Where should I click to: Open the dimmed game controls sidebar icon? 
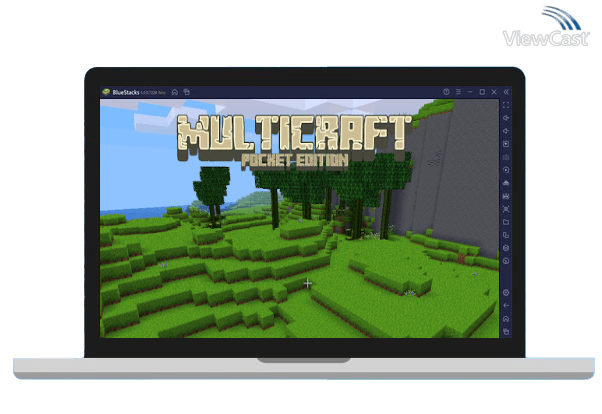(x=506, y=157)
